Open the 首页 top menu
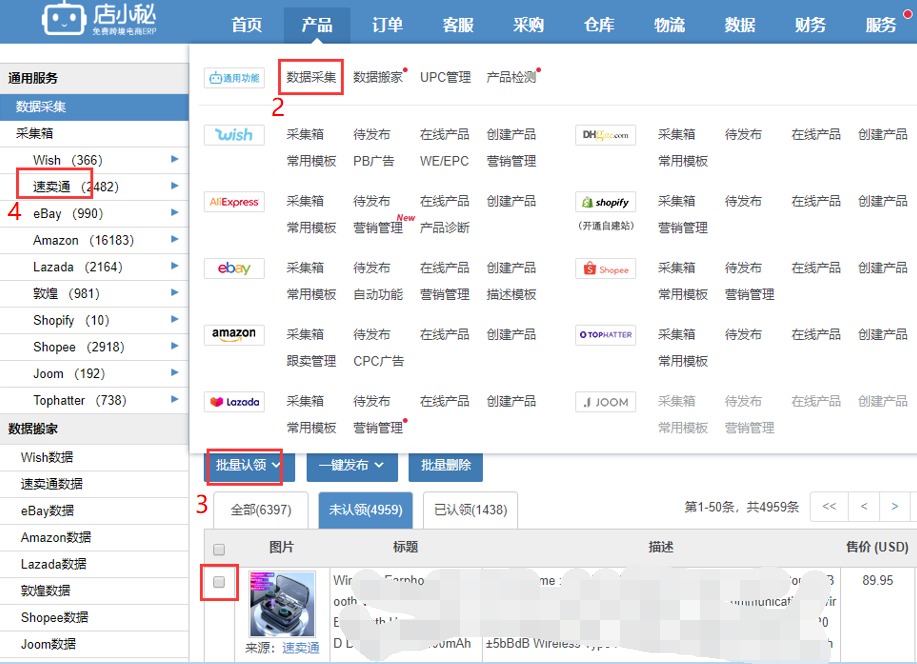 click(x=246, y=25)
